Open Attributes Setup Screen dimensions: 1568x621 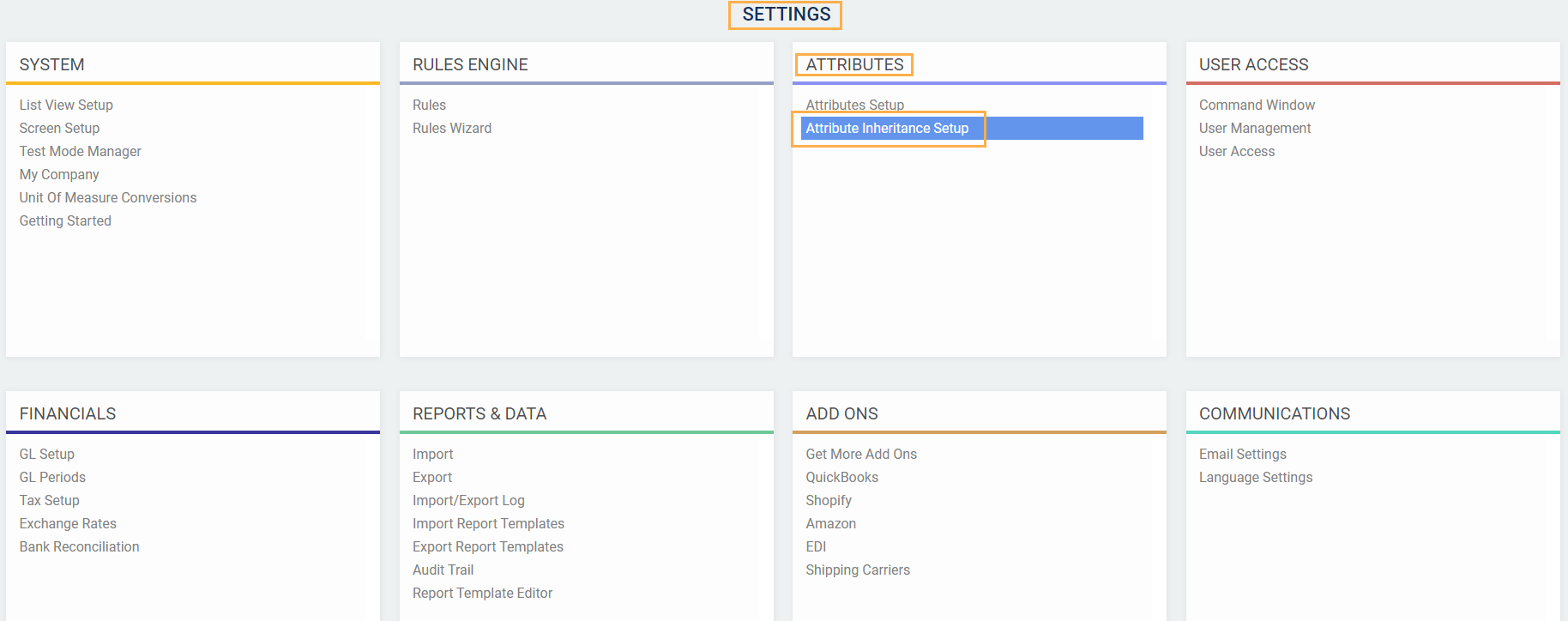(854, 105)
